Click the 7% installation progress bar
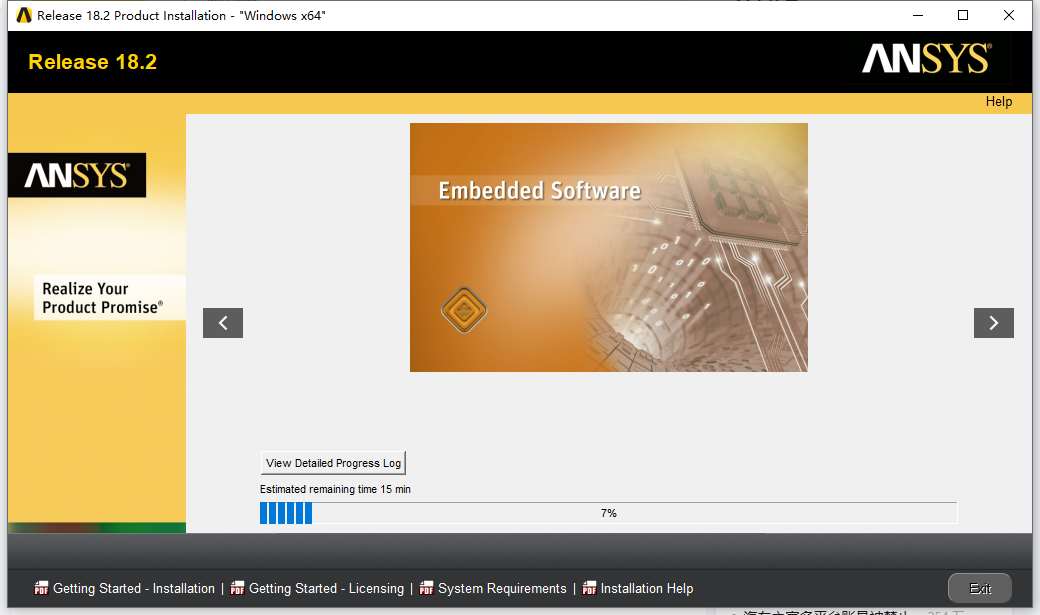Image resolution: width=1040 pixels, height=615 pixels. (608, 513)
